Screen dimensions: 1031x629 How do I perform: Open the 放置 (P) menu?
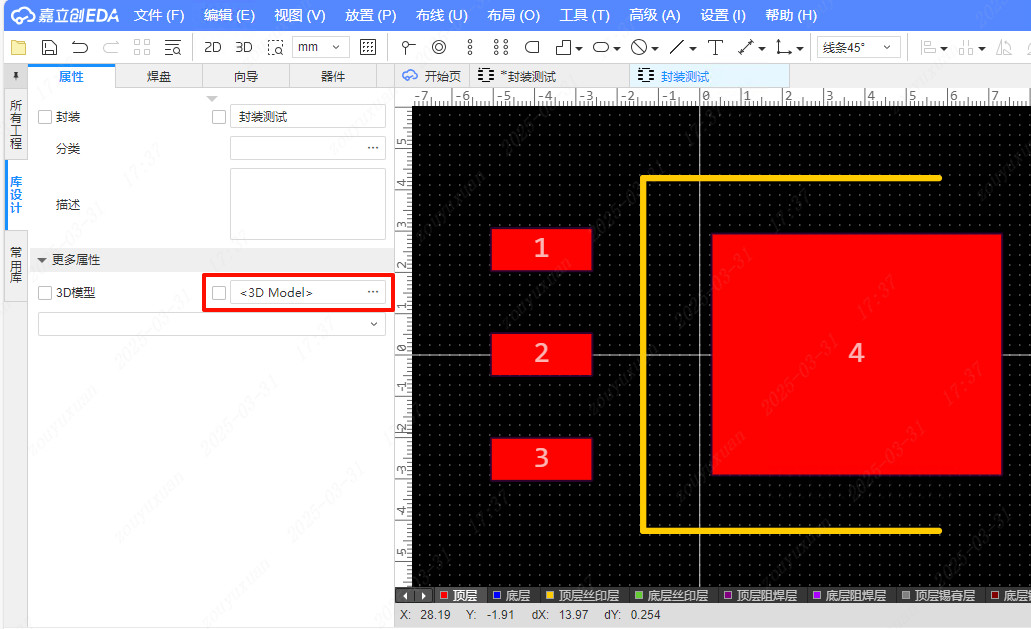point(370,15)
